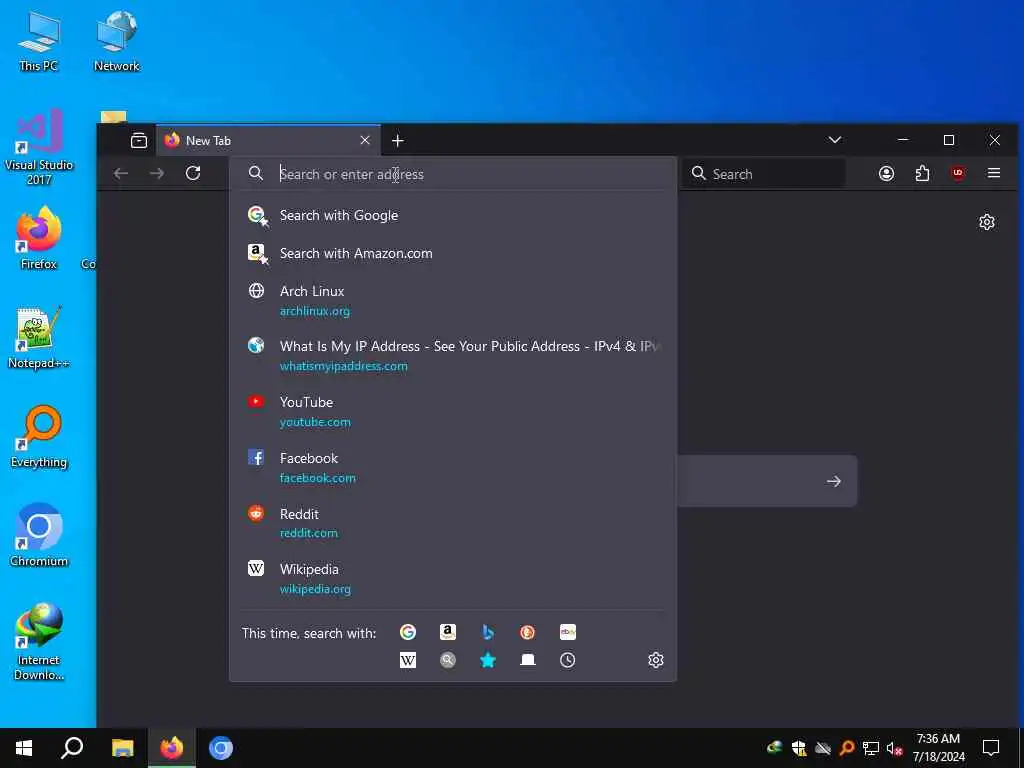Click the Forward navigation arrow
Viewport: 1024px width, 768px height.
157,173
